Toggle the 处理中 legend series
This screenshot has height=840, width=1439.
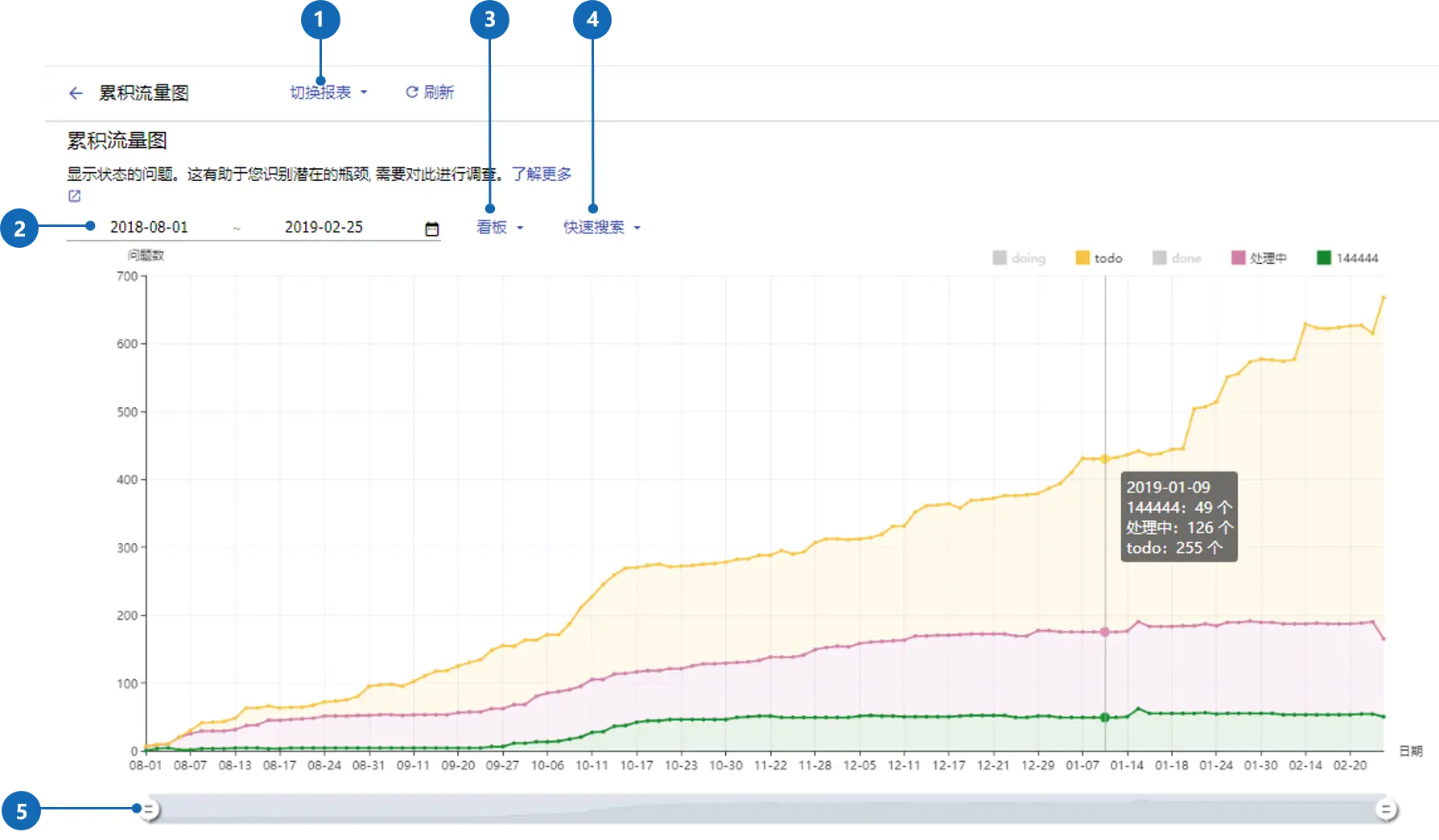(x=1259, y=258)
